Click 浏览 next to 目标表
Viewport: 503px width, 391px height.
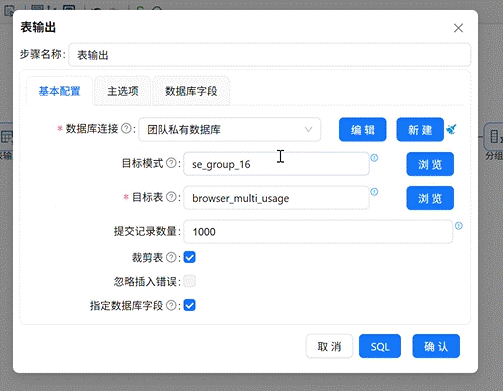[x=430, y=198]
